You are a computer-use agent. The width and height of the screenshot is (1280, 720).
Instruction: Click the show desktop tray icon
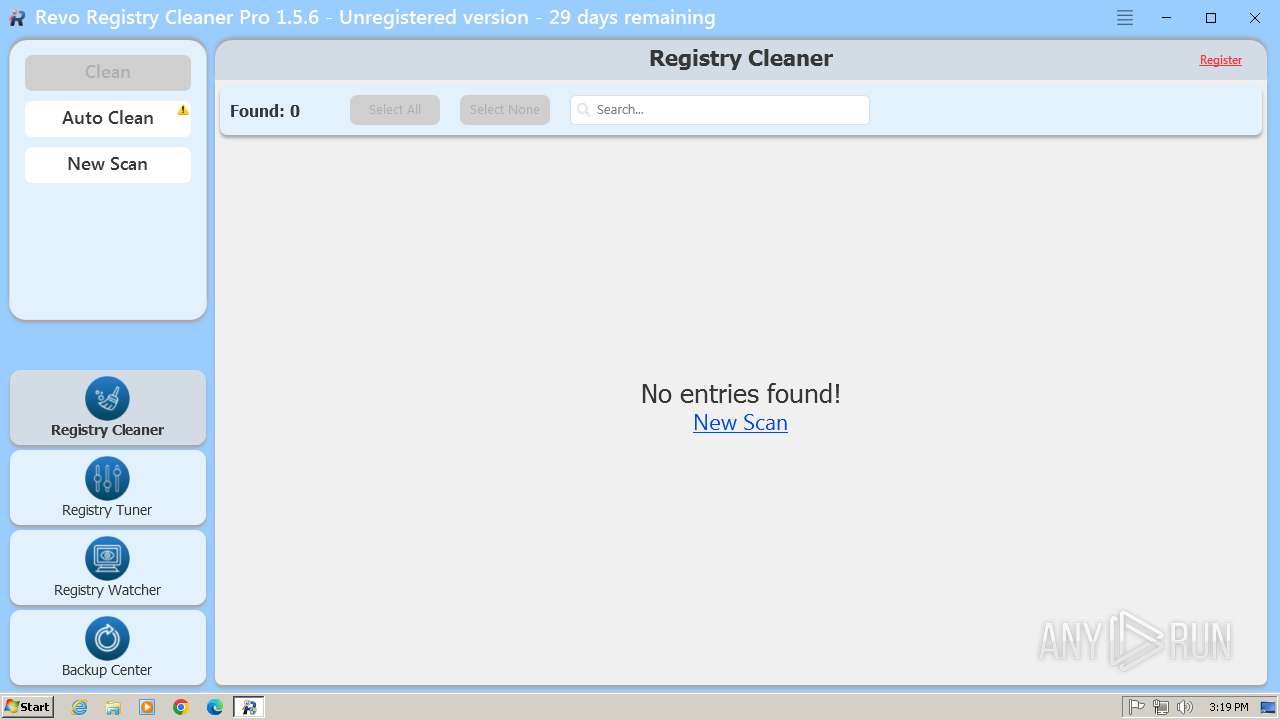1268,707
